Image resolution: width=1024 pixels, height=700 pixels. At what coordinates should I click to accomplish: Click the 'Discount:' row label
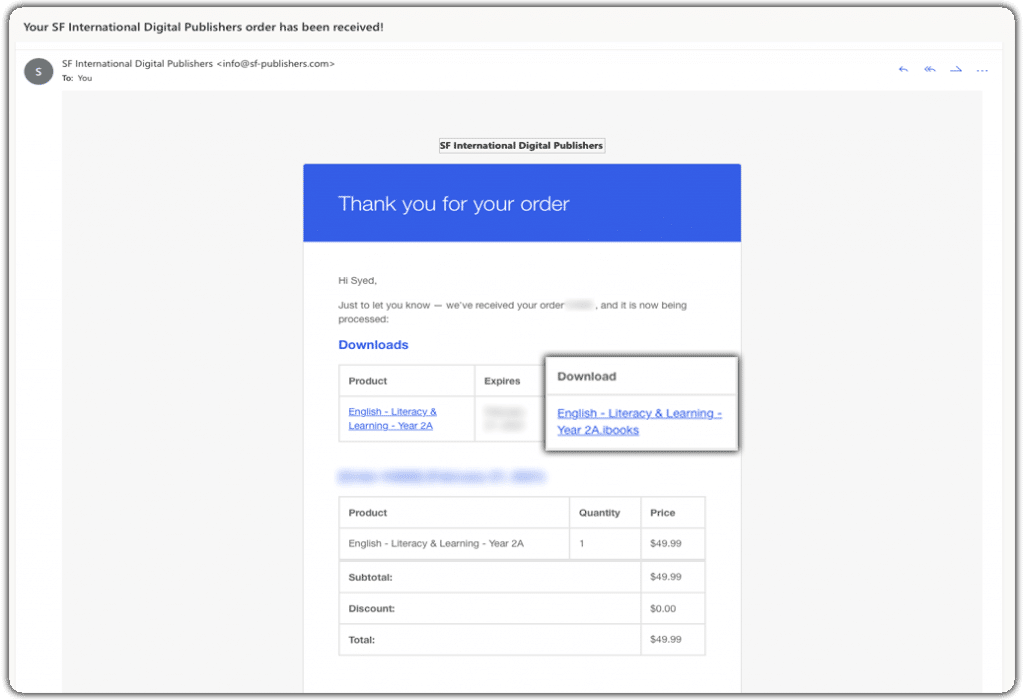coord(372,609)
